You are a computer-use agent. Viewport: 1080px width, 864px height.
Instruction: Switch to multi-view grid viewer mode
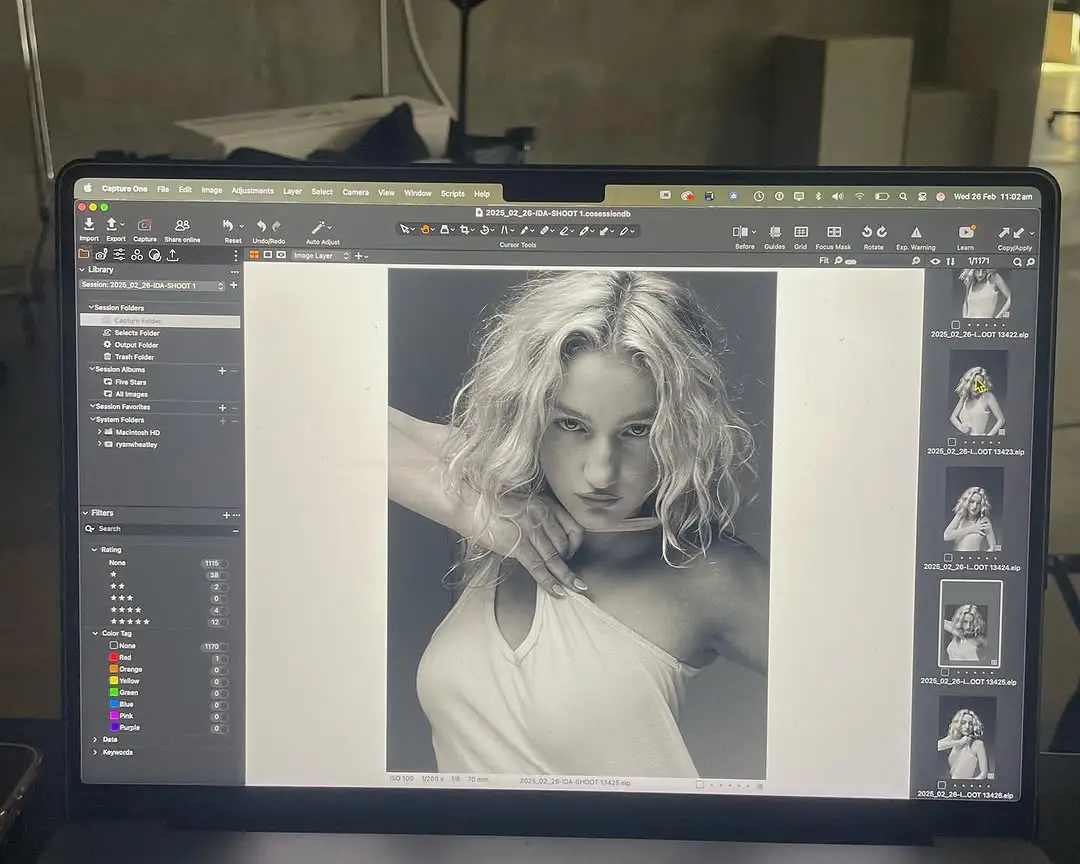click(x=254, y=255)
